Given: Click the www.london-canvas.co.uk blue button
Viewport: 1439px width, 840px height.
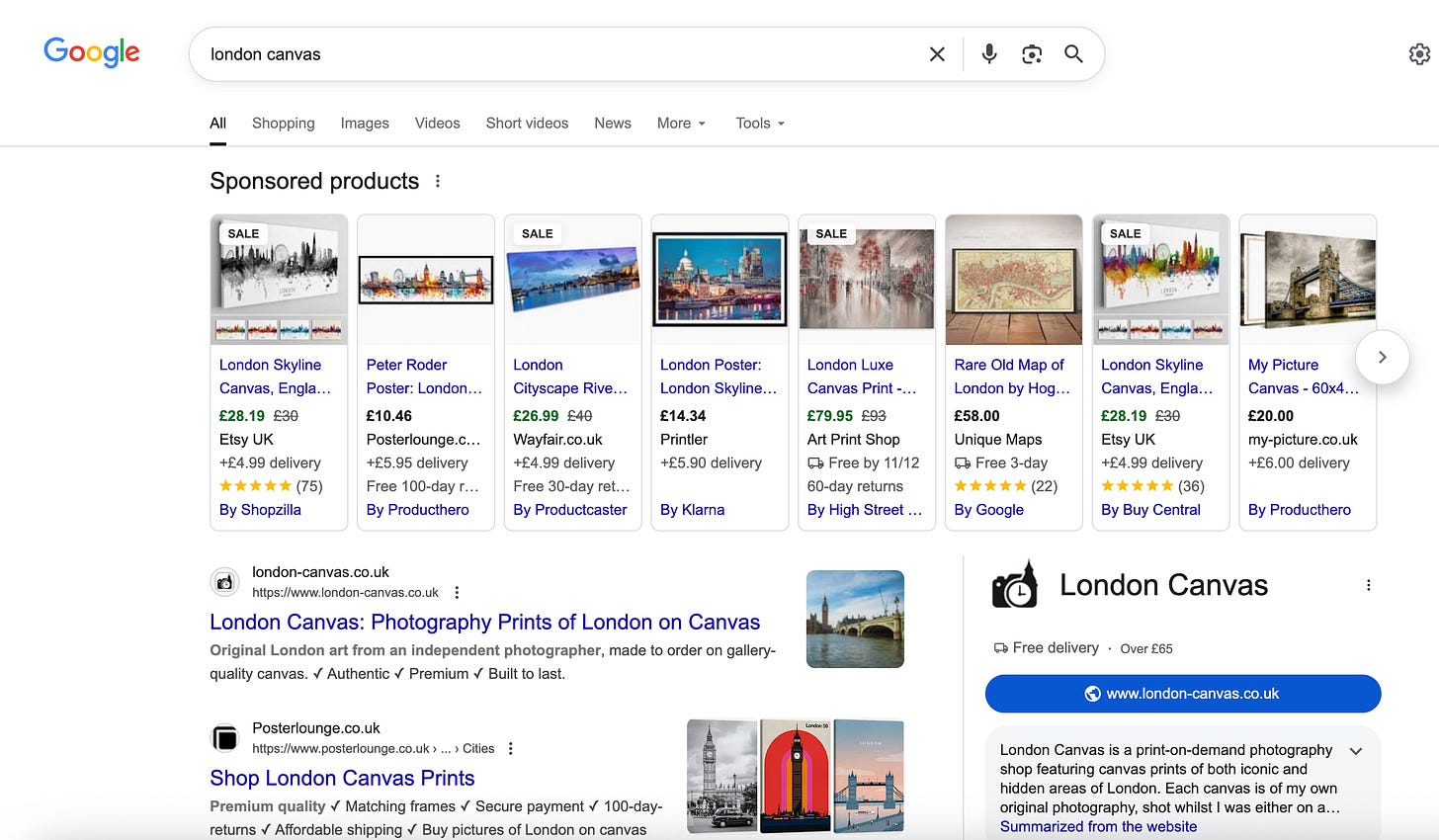Looking at the screenshot, I should click(1182, 694).
